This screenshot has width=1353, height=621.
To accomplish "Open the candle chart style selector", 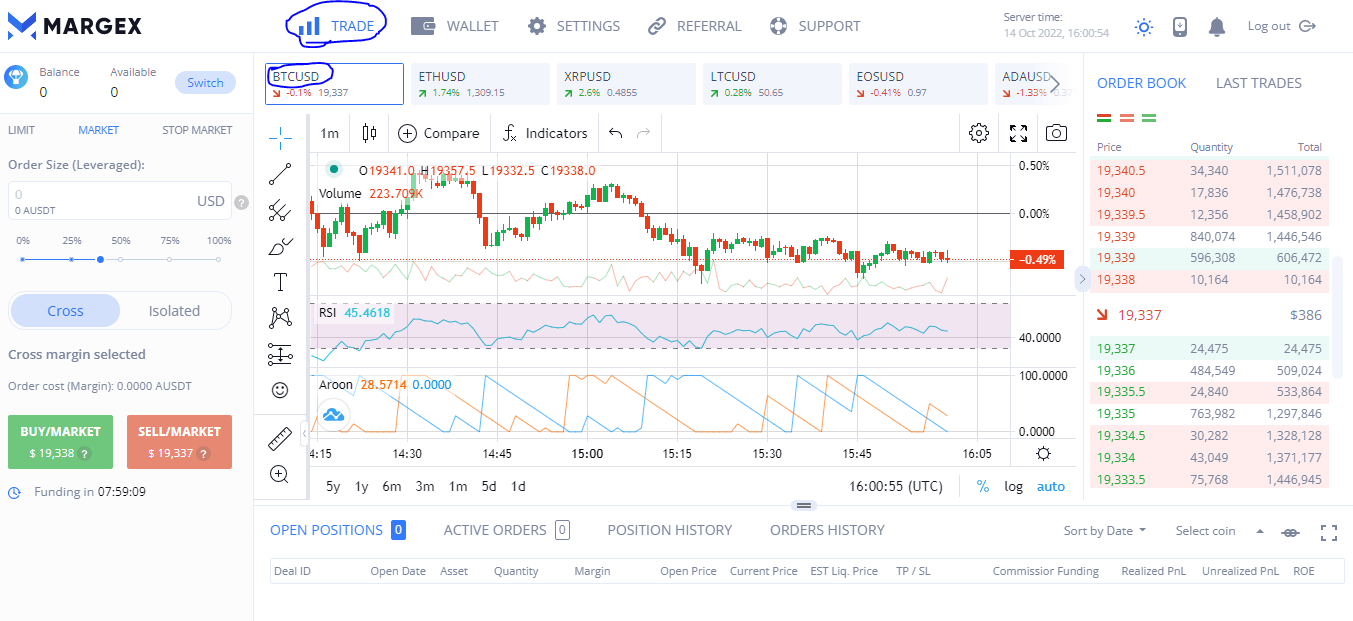I will click(x=370, y=133).
